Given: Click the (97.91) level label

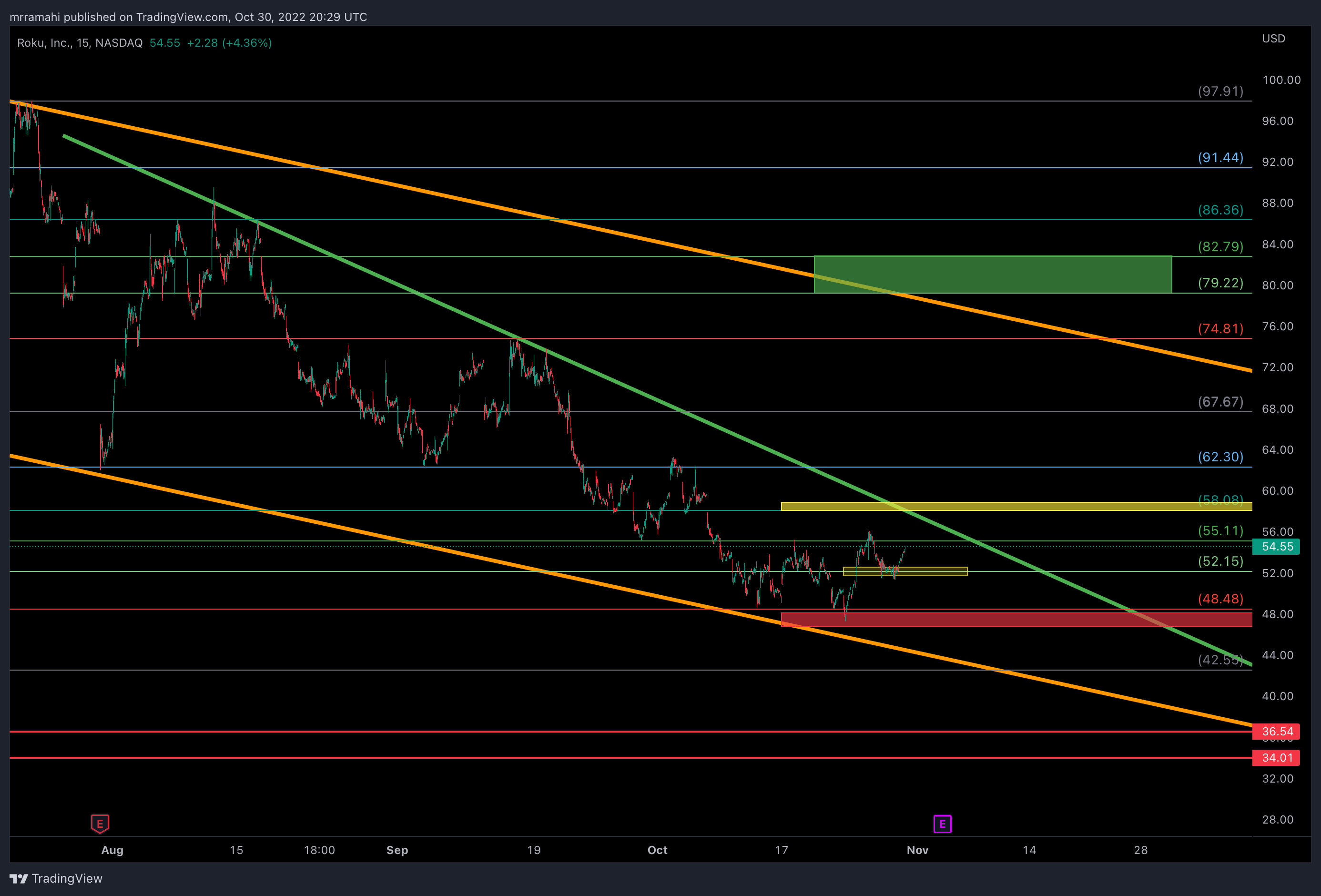Looking at the screenshot, I should point(1220,92).
